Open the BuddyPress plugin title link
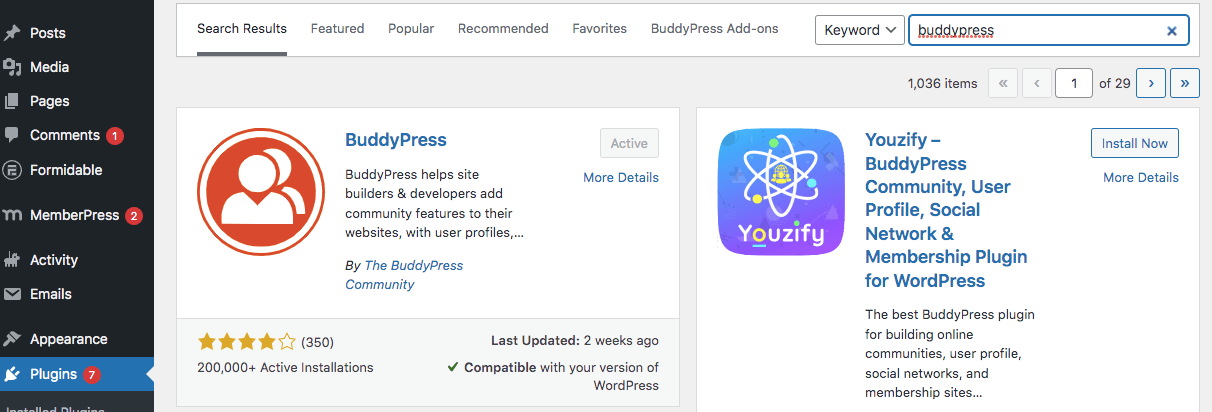The width and height of the screenshot is (1212, 412). (396, 140)
